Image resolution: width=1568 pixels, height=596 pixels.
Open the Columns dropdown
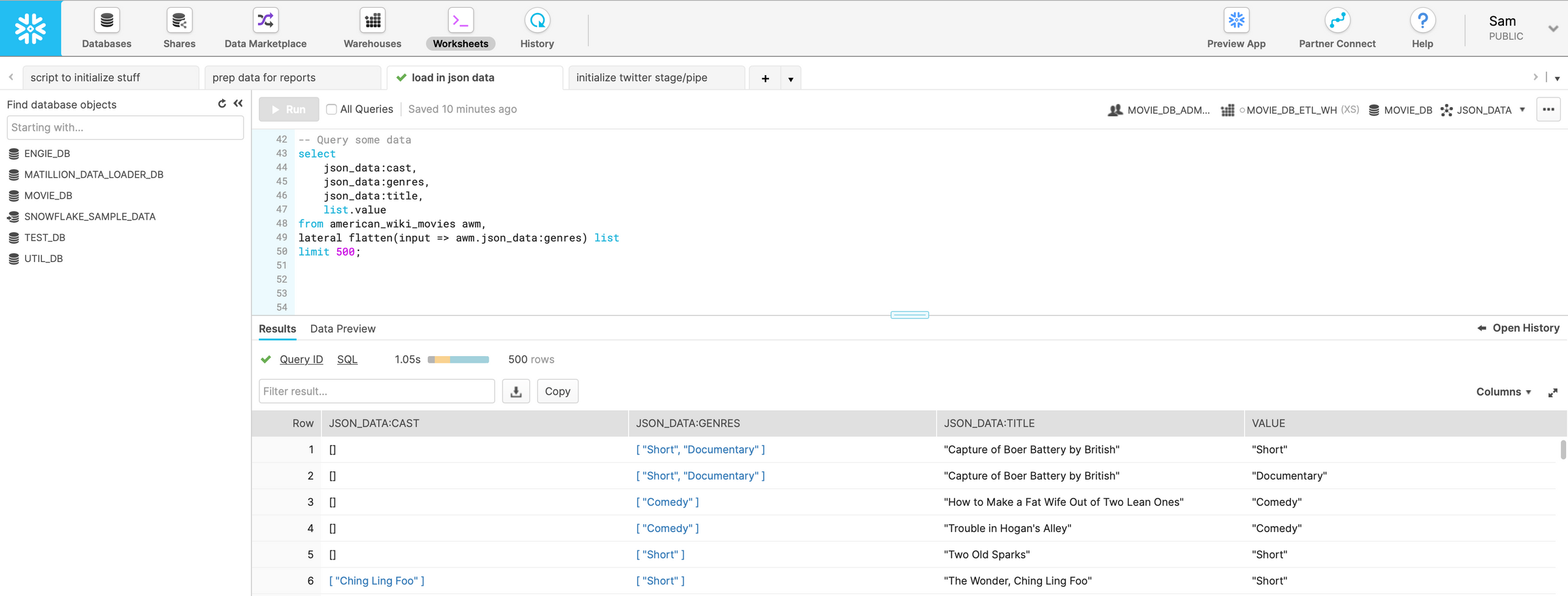(1503, 391)
